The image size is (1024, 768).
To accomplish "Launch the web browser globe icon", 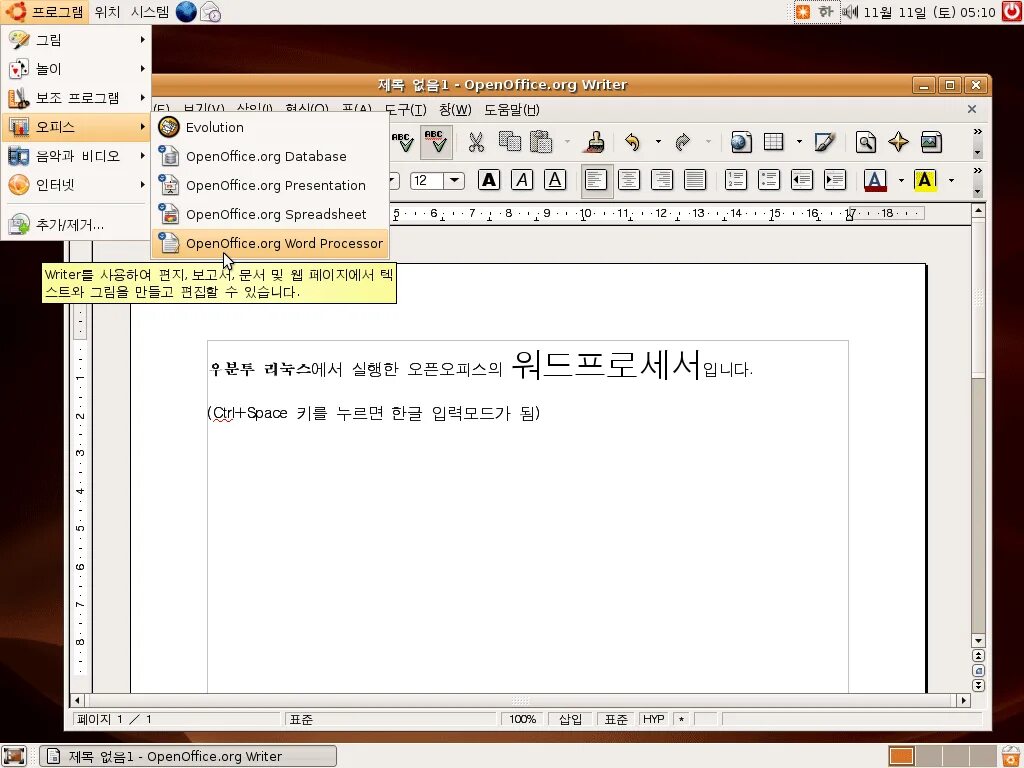I will [186, 12].
